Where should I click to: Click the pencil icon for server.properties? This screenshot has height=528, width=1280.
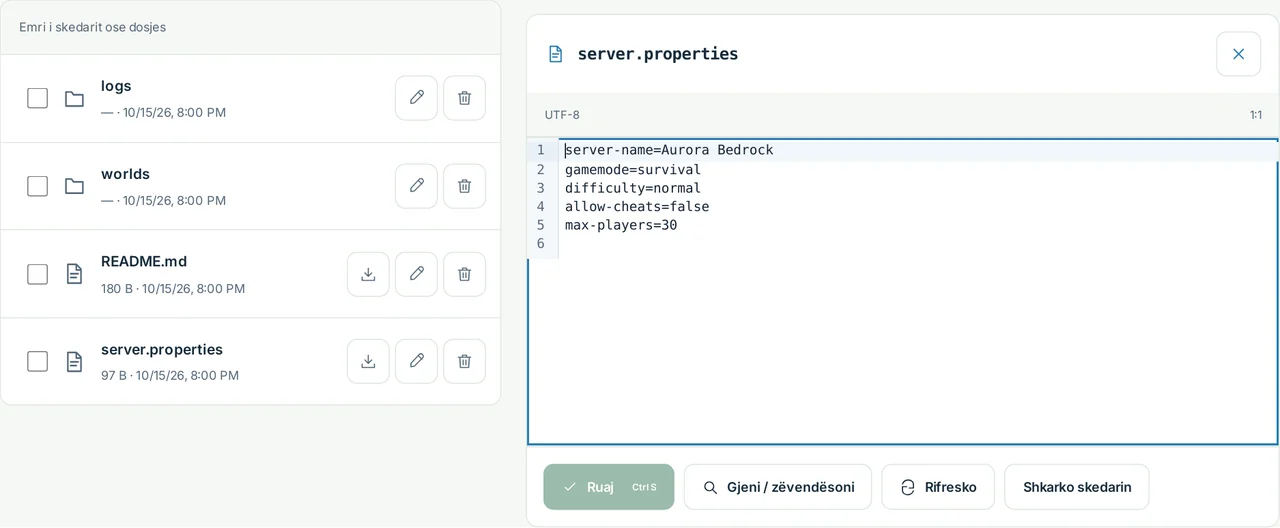(416, 361)
